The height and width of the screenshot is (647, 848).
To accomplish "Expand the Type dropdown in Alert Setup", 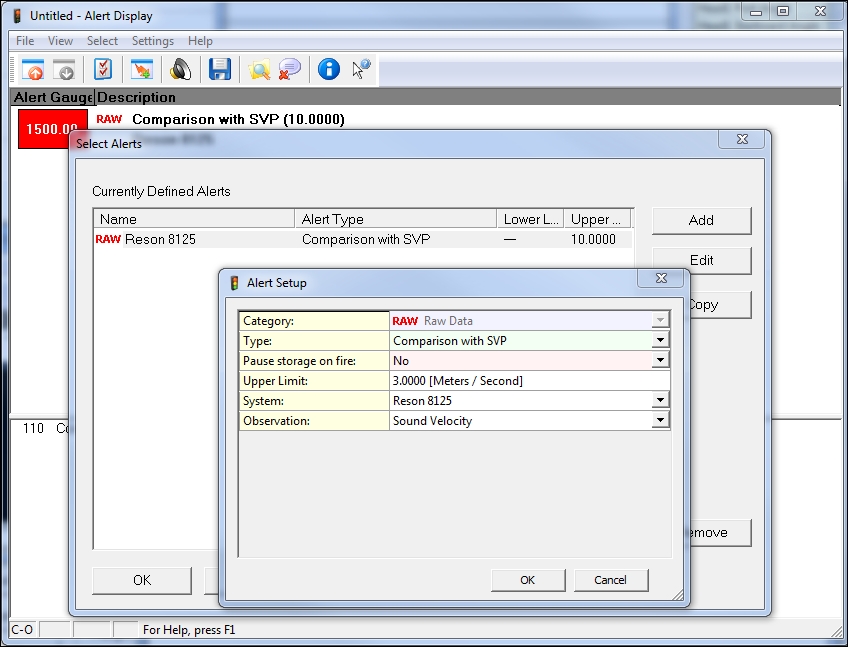I will (x=660, y=341).
